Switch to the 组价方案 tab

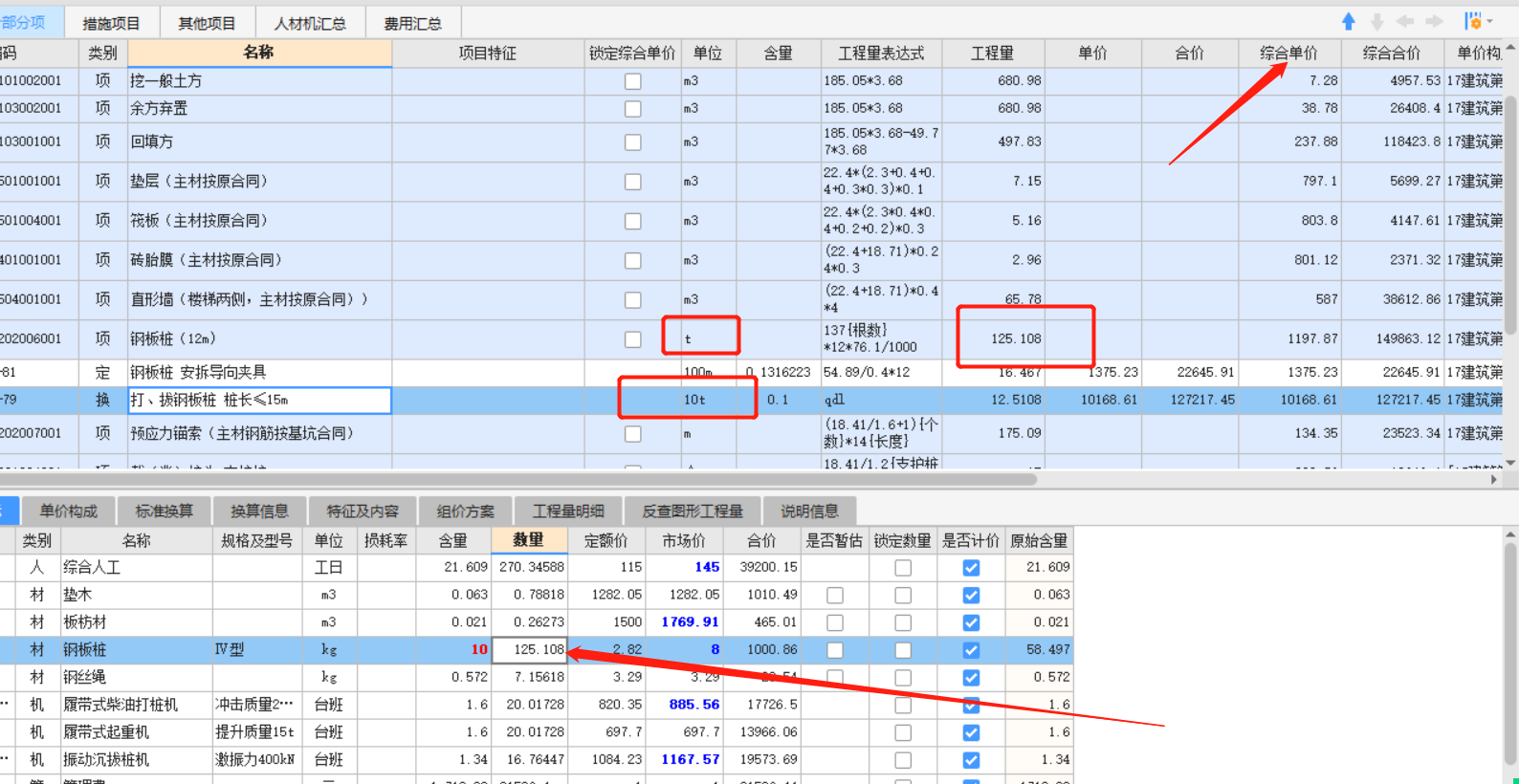[x=466, y=511]
